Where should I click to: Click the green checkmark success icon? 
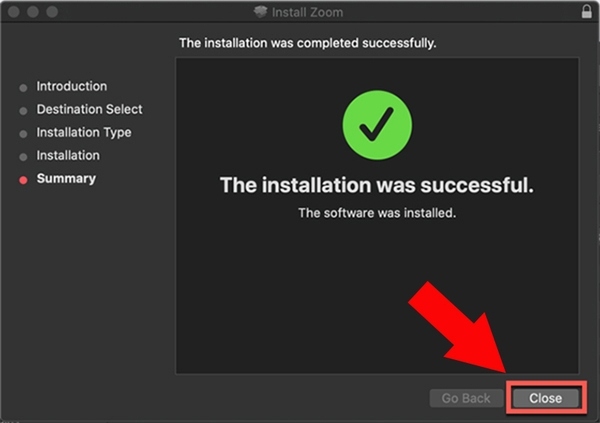pos(377,125)
